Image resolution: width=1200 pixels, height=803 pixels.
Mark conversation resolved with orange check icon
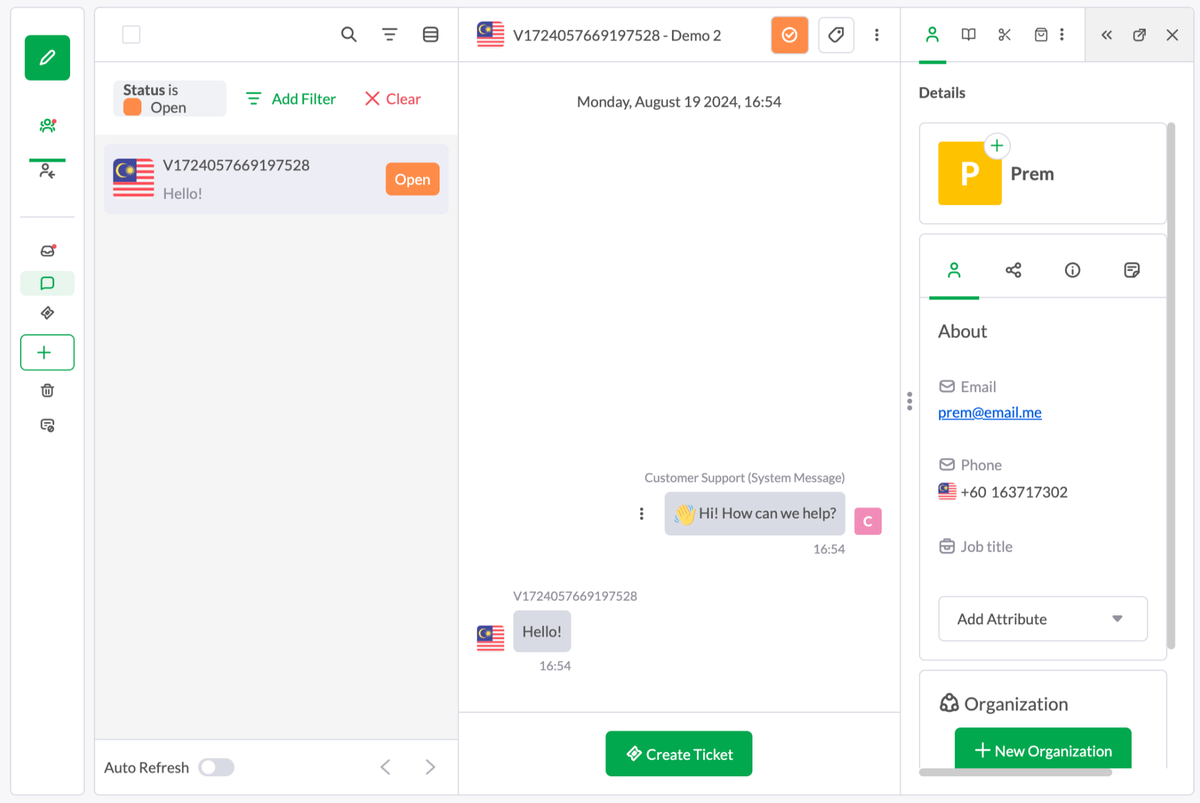tap(789, 35)
